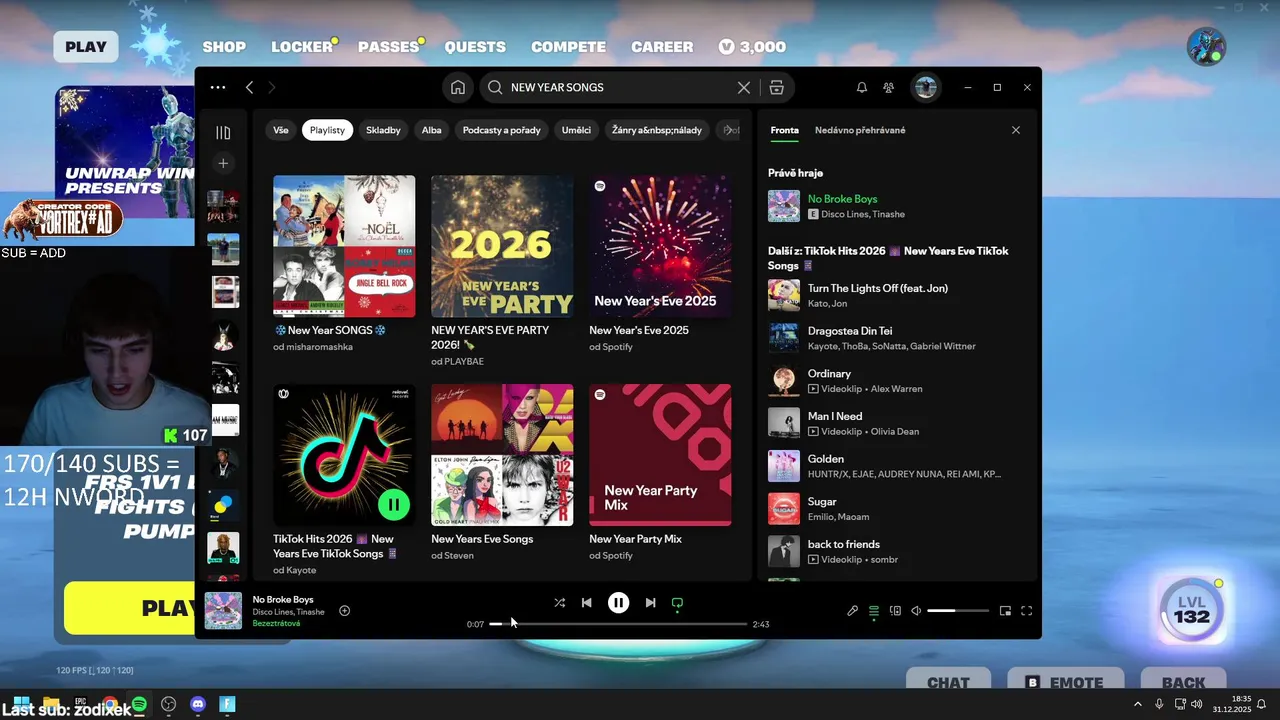Open Connect to a device icon
Screen dimensions: 1280x720
pyautogui.click(x=896, y=611)
